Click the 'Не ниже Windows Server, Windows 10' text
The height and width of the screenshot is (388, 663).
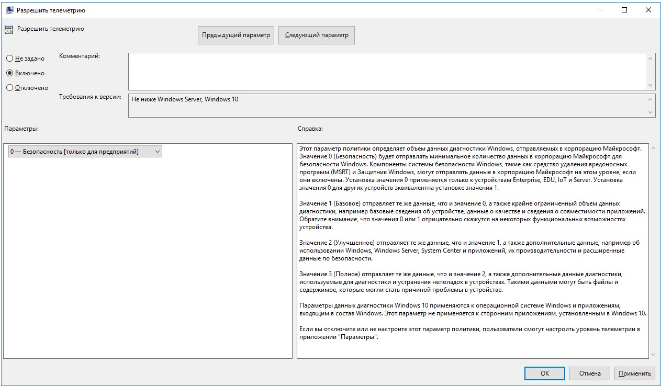pyautogui.click(x=185, y=99)
